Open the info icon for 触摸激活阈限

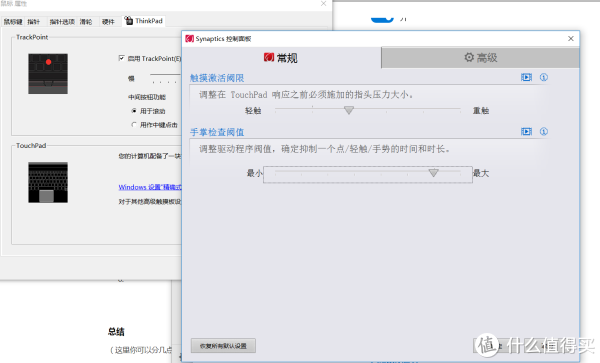(544, 77)
